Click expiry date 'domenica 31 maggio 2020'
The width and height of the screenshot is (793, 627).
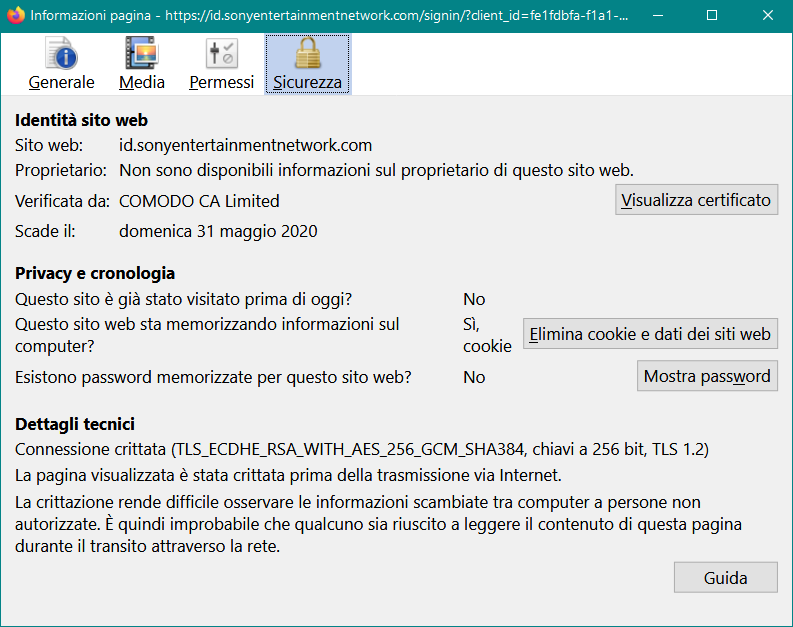click(x=218, y=231)
